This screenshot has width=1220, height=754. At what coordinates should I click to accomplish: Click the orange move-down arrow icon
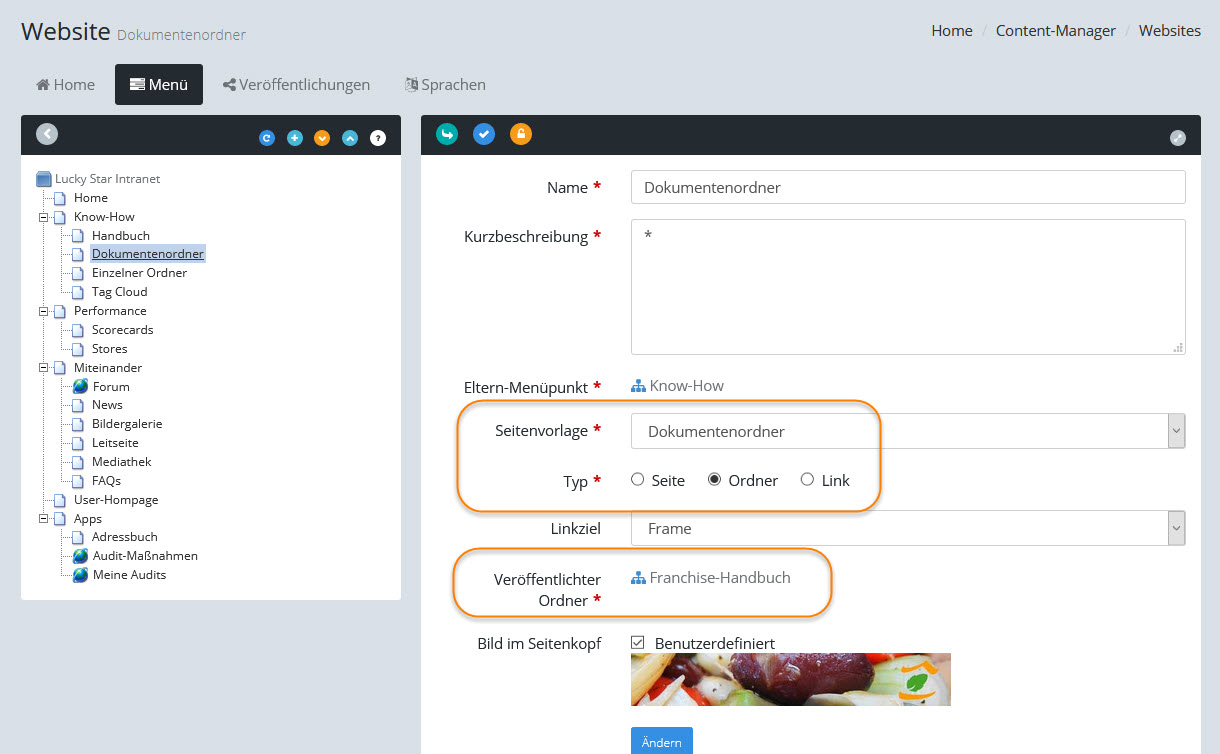point(322,138)
